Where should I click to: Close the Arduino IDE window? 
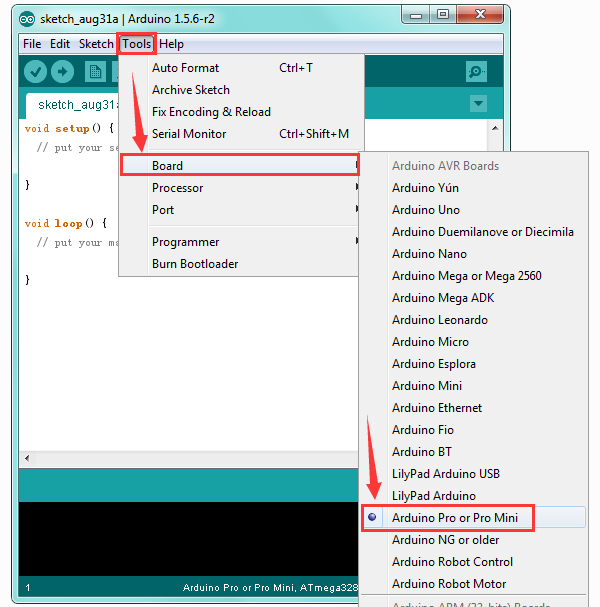[480, 15]
